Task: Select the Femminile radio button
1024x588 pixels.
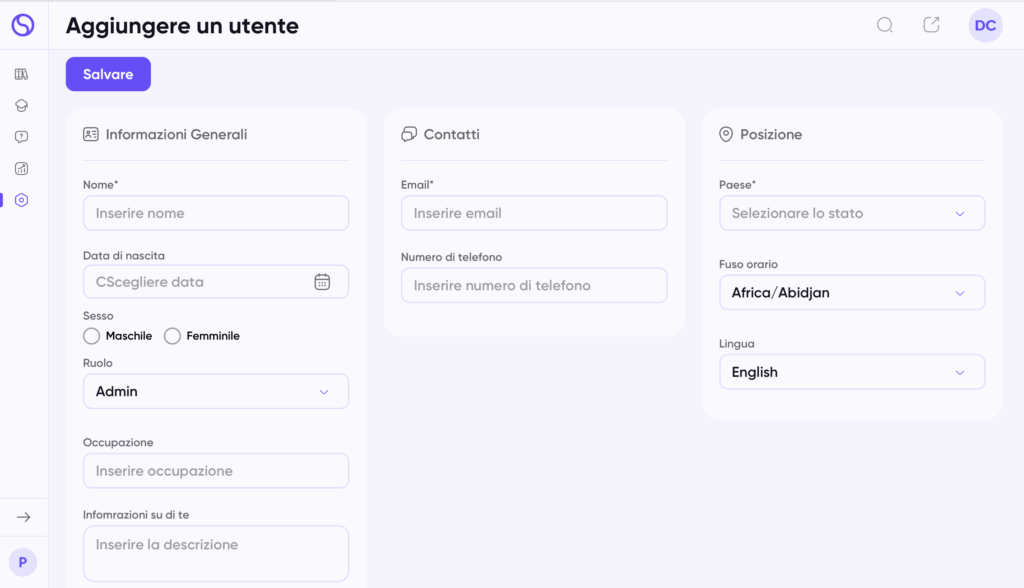Action: (x=172, y=336)
